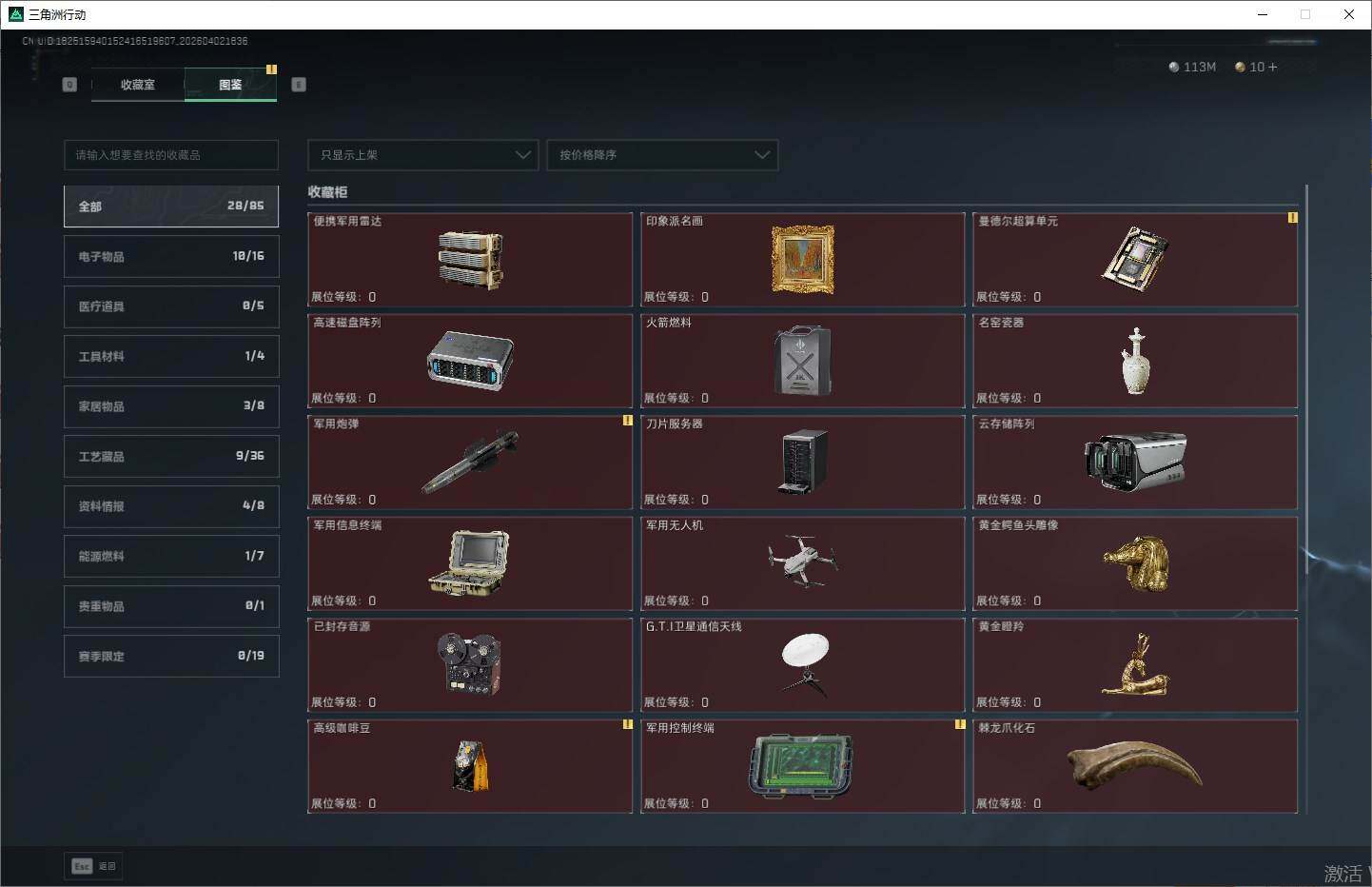Open the 印象派名画 painting icon
The image size is (1372, 887).
pos(802,259)
